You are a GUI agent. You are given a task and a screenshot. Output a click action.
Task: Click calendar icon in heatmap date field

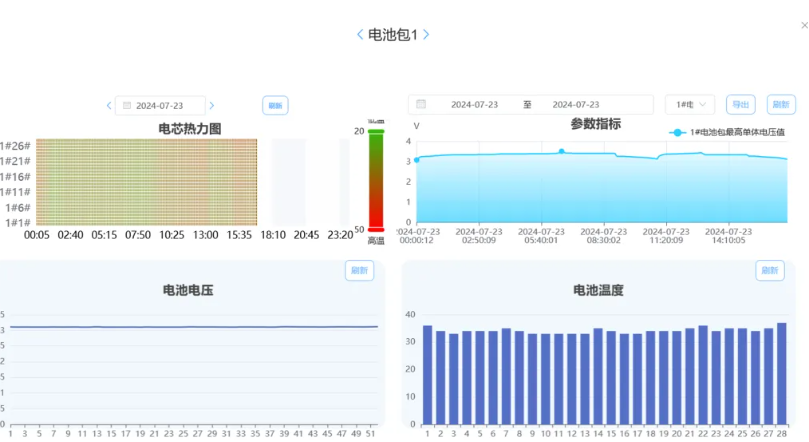pos(127,105)
